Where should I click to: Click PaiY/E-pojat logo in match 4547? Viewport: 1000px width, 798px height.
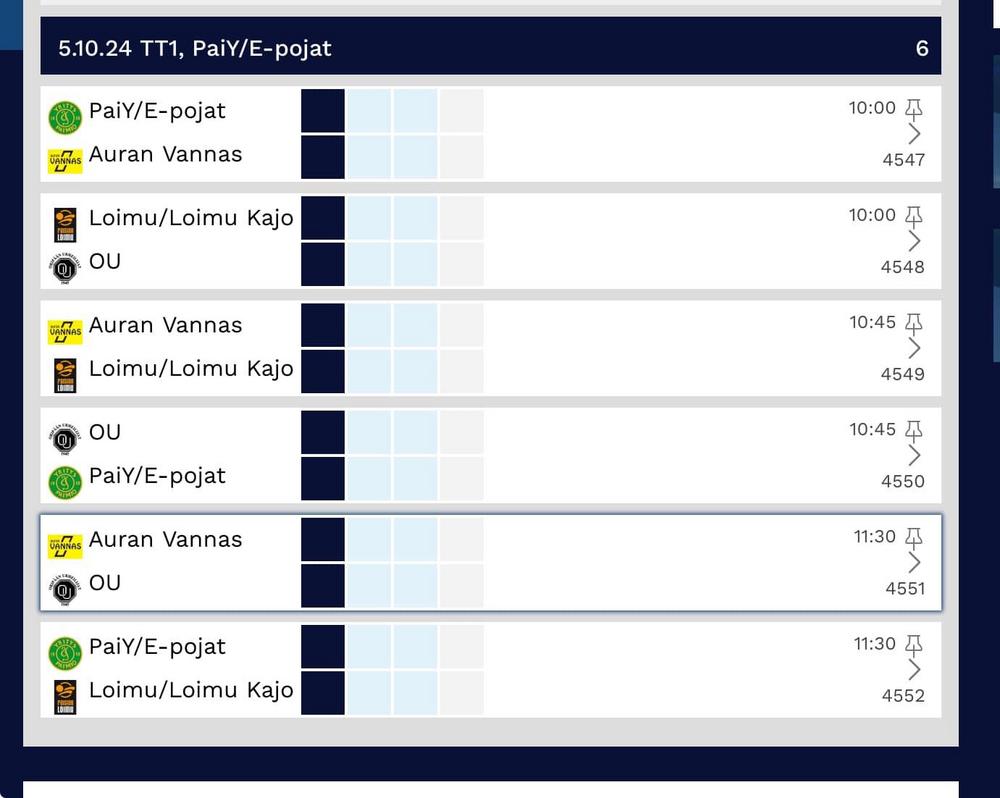click(x=65, y=118)
